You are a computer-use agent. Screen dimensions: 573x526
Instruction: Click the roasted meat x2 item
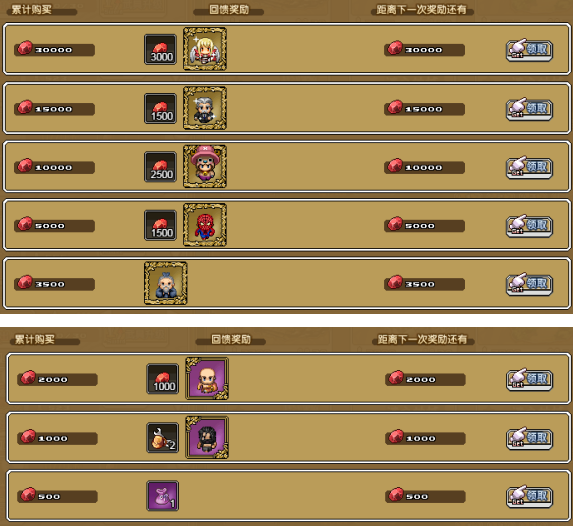click(163, 438)
